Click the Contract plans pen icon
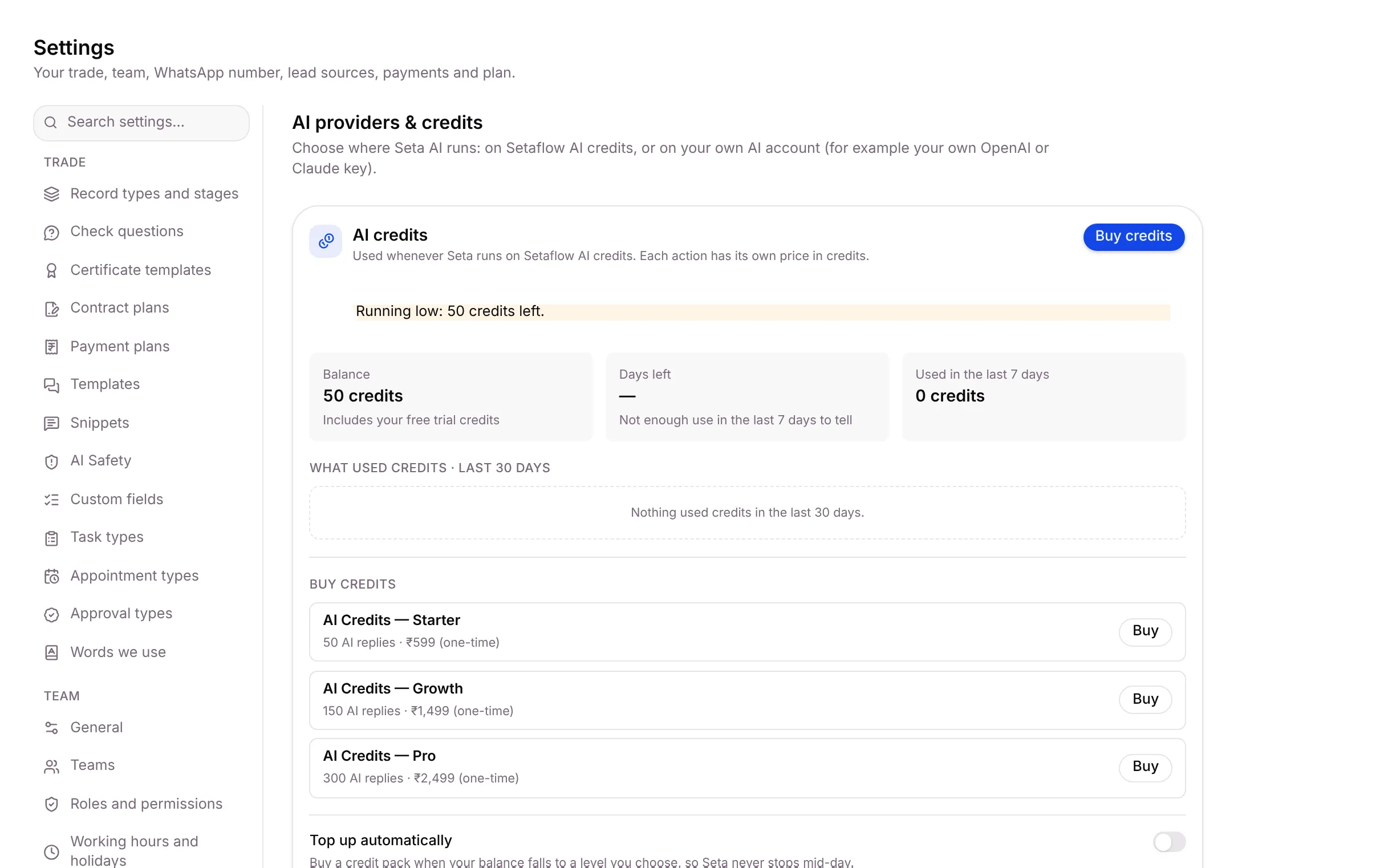This screenshot has width=1380, height=868. pos(51,309)
